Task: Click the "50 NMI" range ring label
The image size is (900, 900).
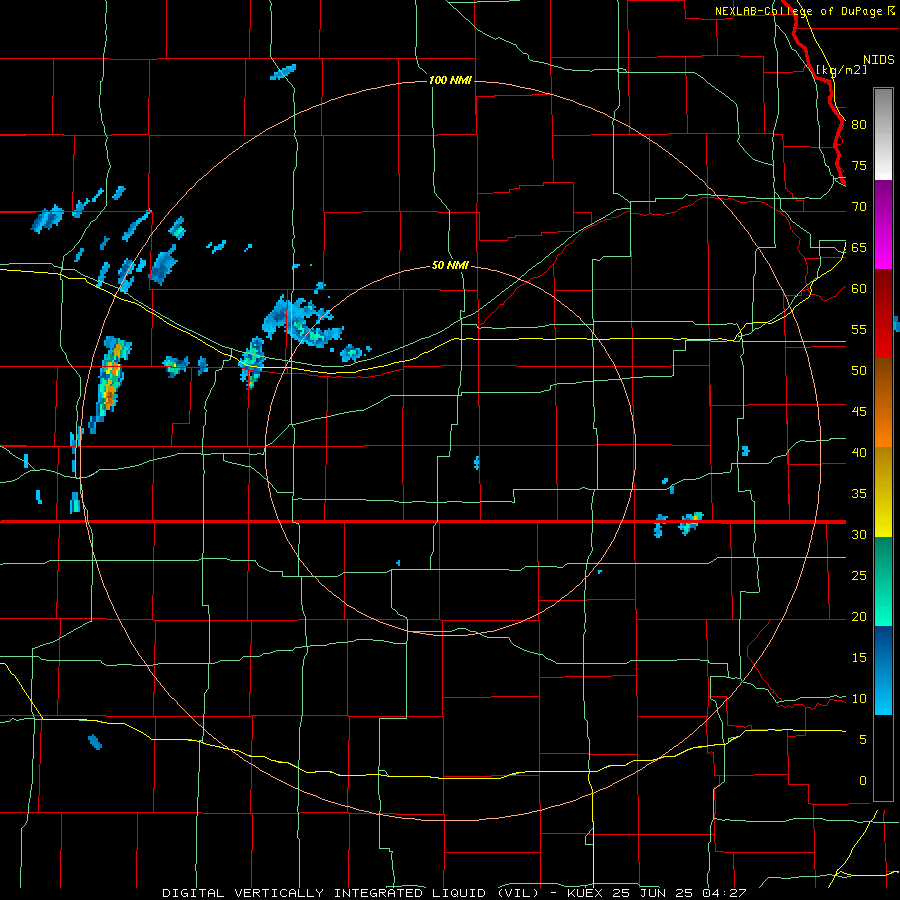Action: coord(450,265)
